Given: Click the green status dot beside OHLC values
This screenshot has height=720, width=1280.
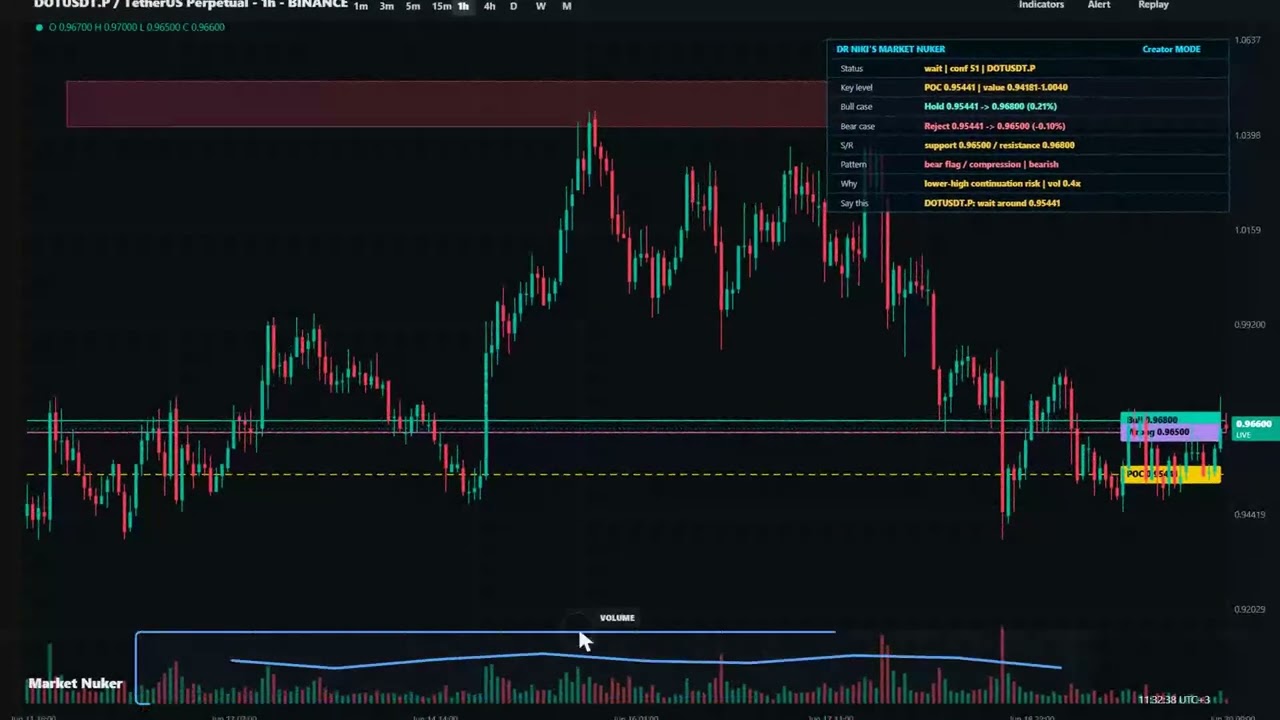Looking at the screenshot, I should pos(39,27).
